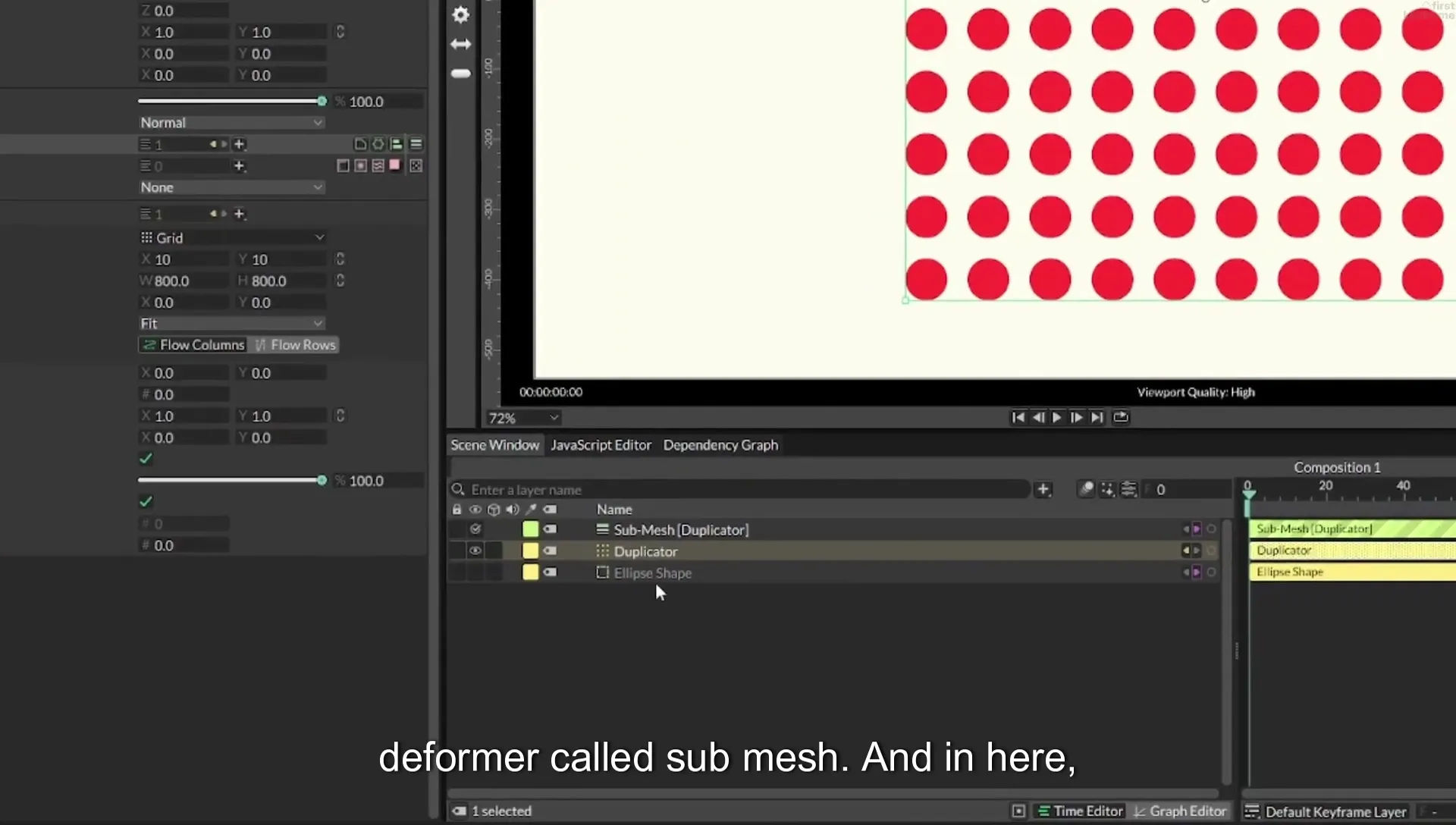The height and width of the screenshot is (825, 1456).
Task: Click the horizontal double-arrow viewport icon
Action: [x=460, y=44]
